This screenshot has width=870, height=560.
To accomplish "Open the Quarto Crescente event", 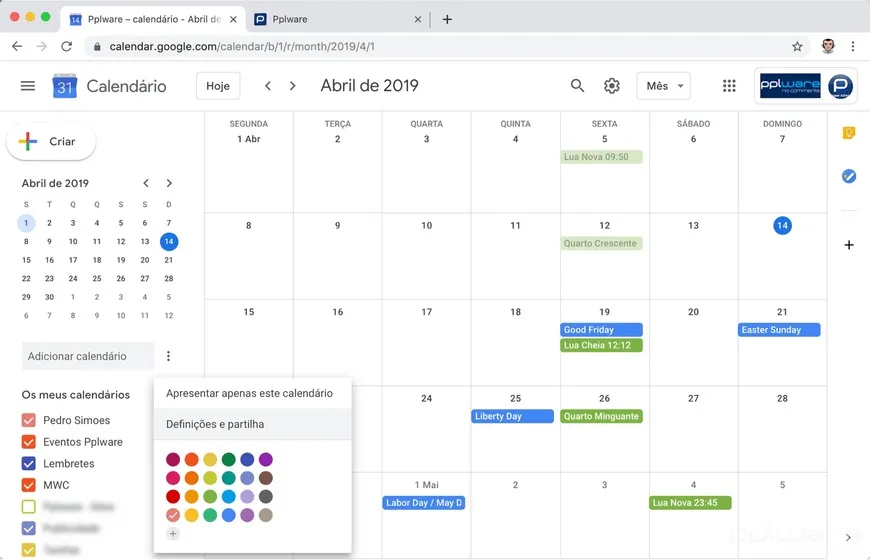I will (x=601, y=243).
